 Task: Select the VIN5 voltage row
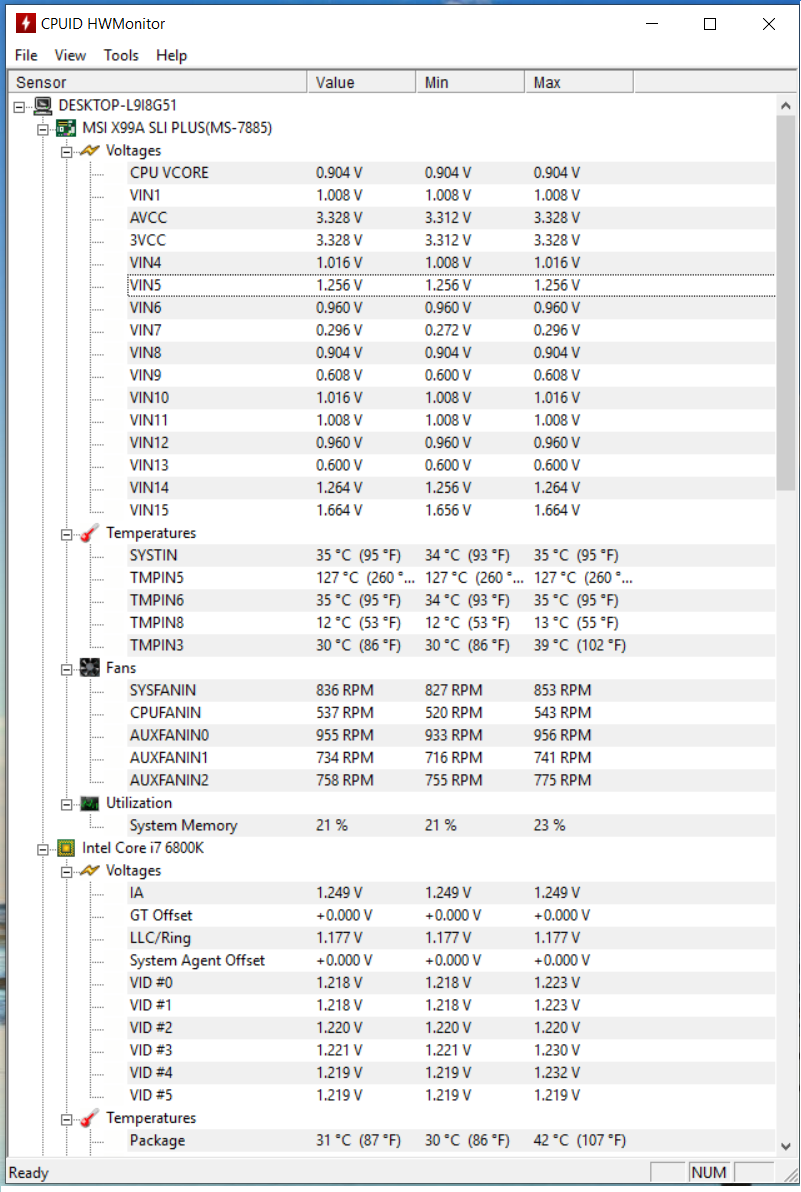[x=451, y=285]
